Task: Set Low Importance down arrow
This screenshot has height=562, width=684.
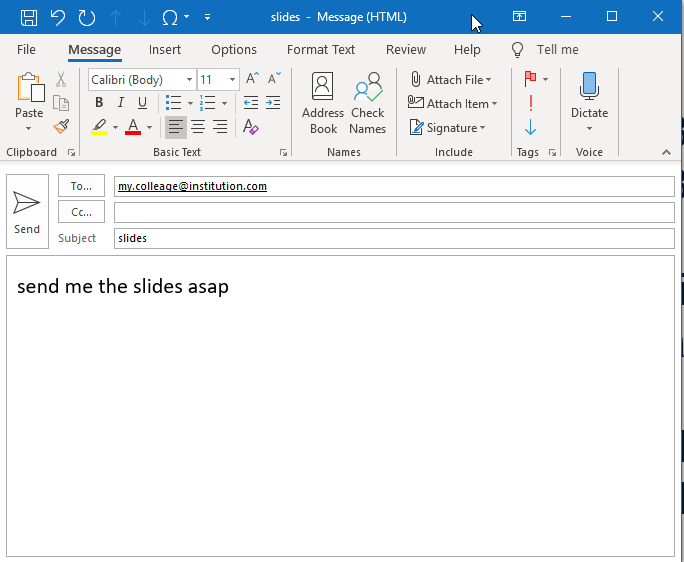Action: tap(530, 127)
